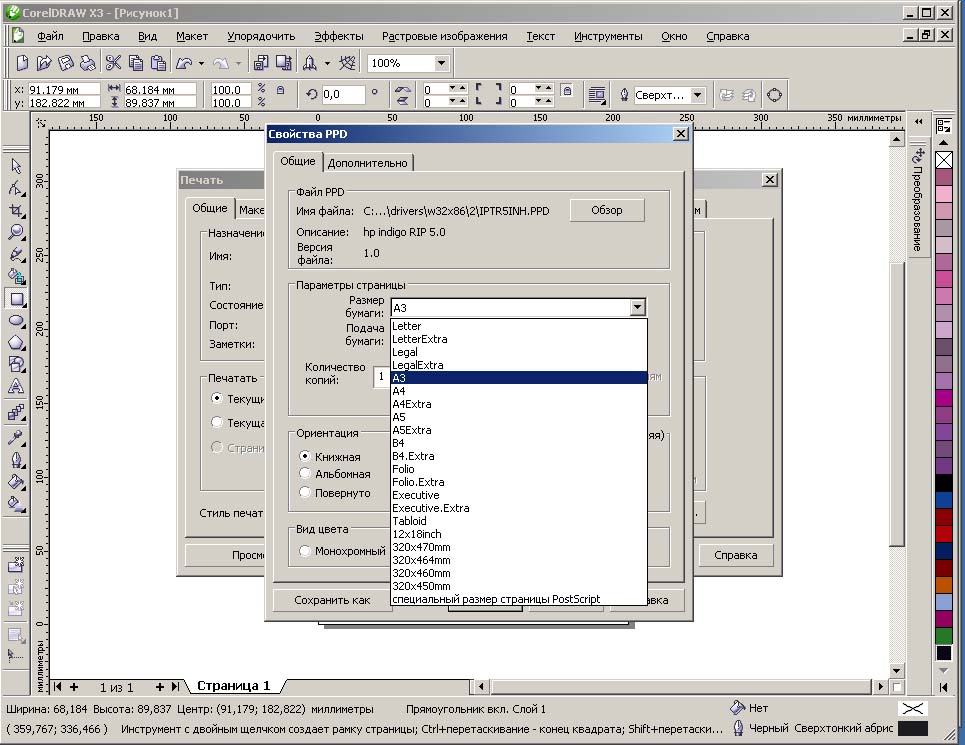The height and width of the screenshot is (745, 965).
Task: Click the Import icon in the toolbar
Action: pyautogui.click(x=261, y=63)
